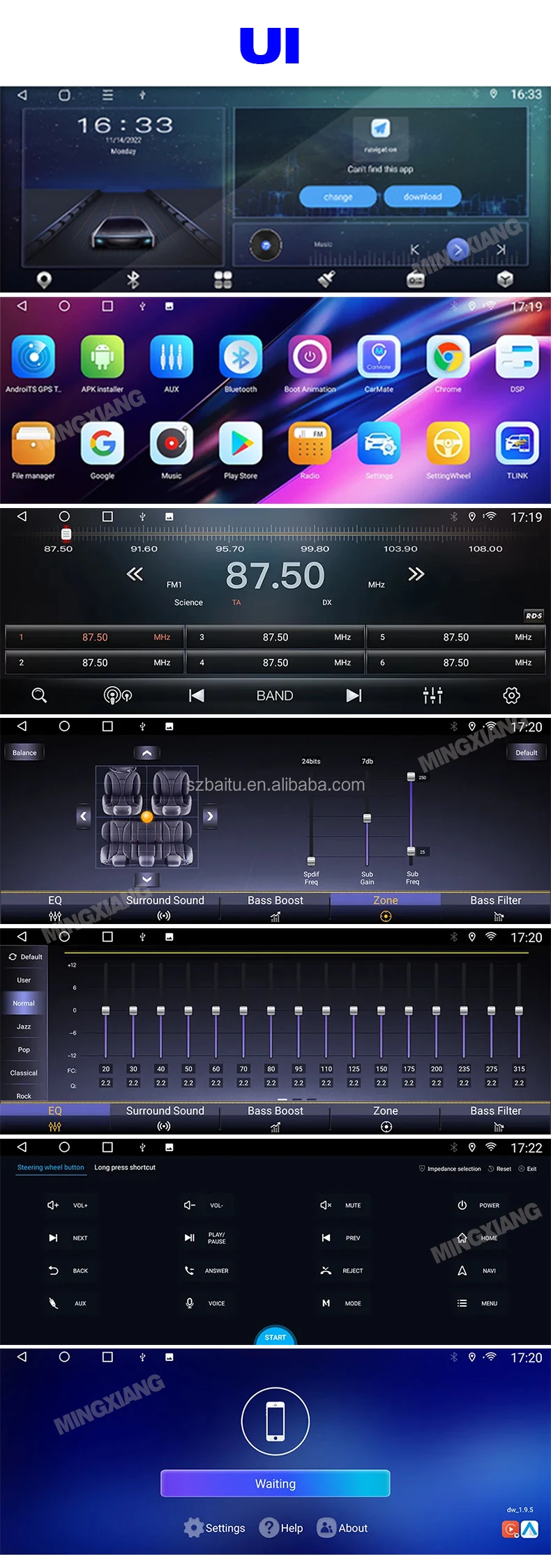The height and width of the screenshot is (1568, 551).
Task: Select the Jazz equalizer preset
Action: 24,1027
